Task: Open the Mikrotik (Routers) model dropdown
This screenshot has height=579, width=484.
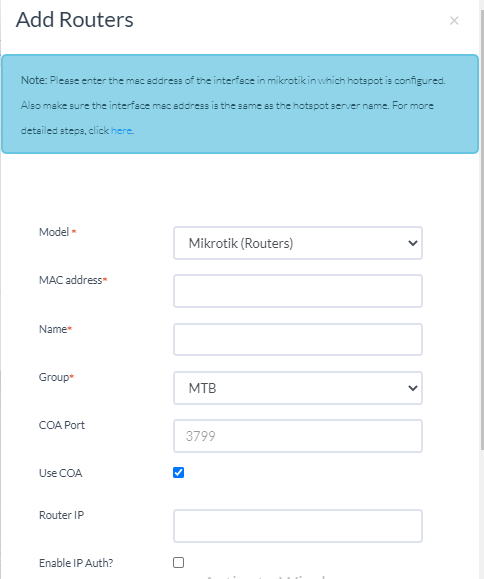Action: click(298, 243)
